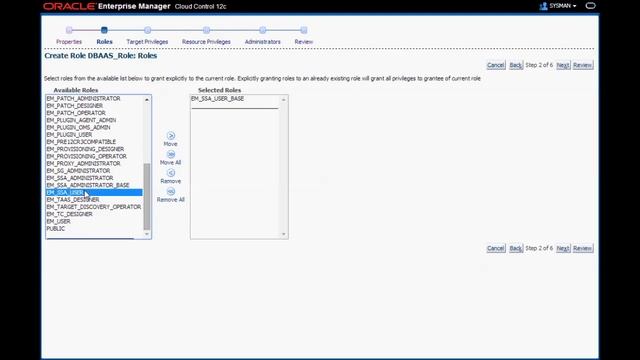Click the Administrators step marker

coord(262,30)
